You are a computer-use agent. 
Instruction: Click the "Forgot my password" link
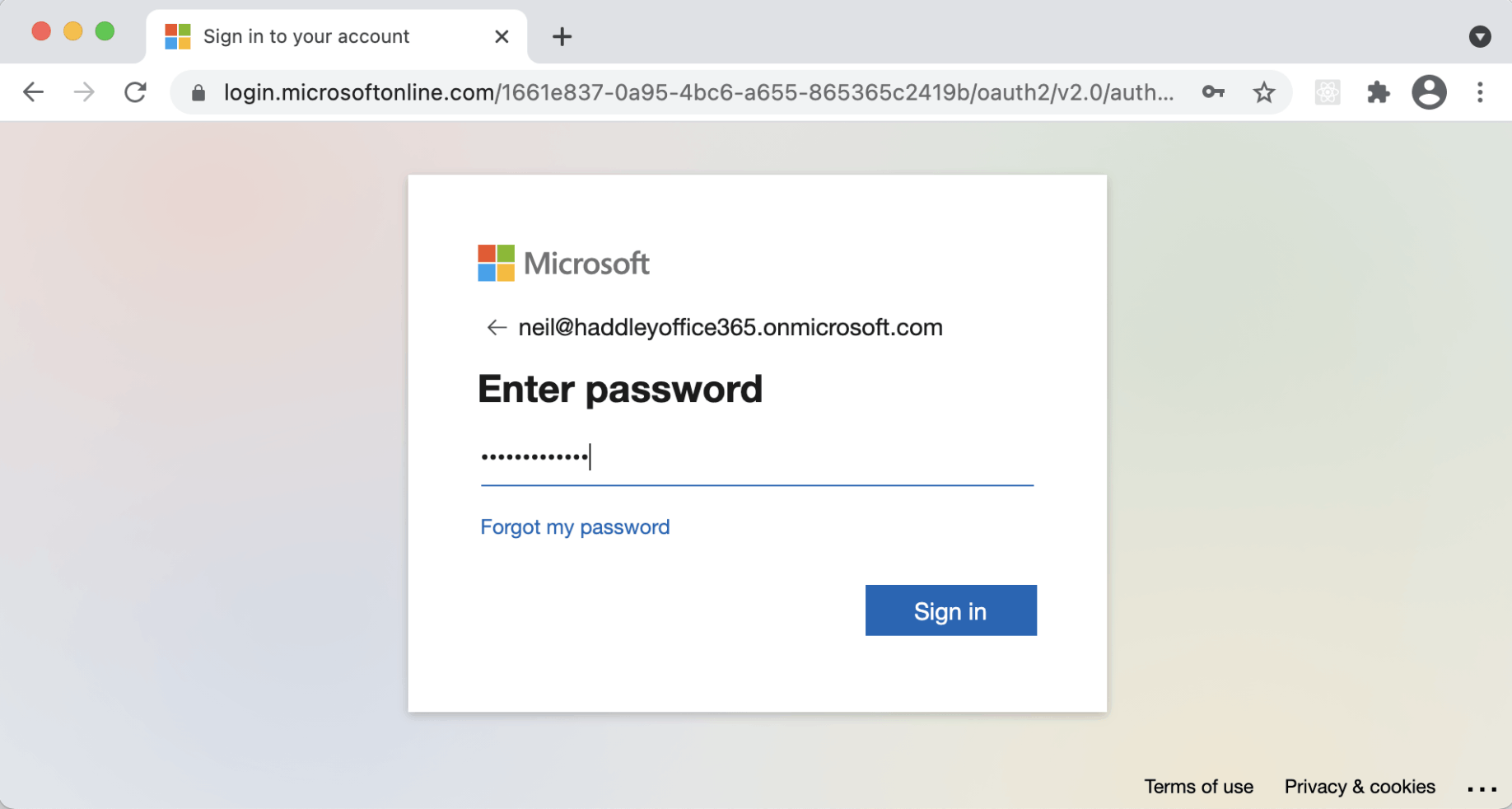[x=575, y=527]
